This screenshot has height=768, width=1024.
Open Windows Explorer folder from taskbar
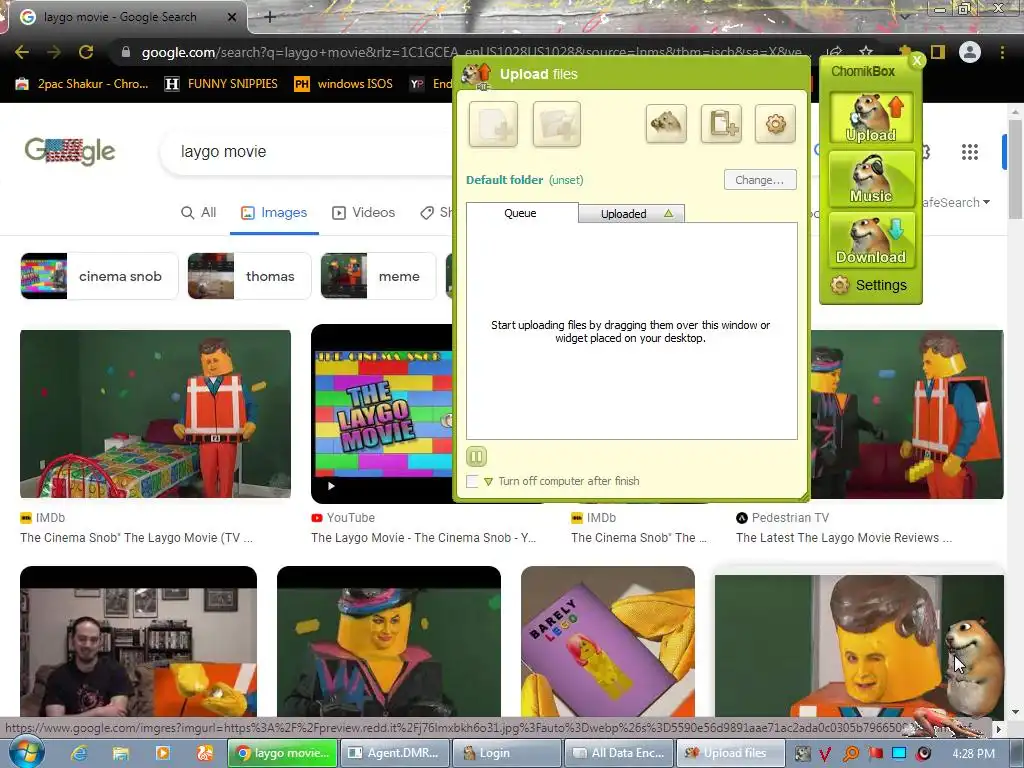(x=121, y=753)
